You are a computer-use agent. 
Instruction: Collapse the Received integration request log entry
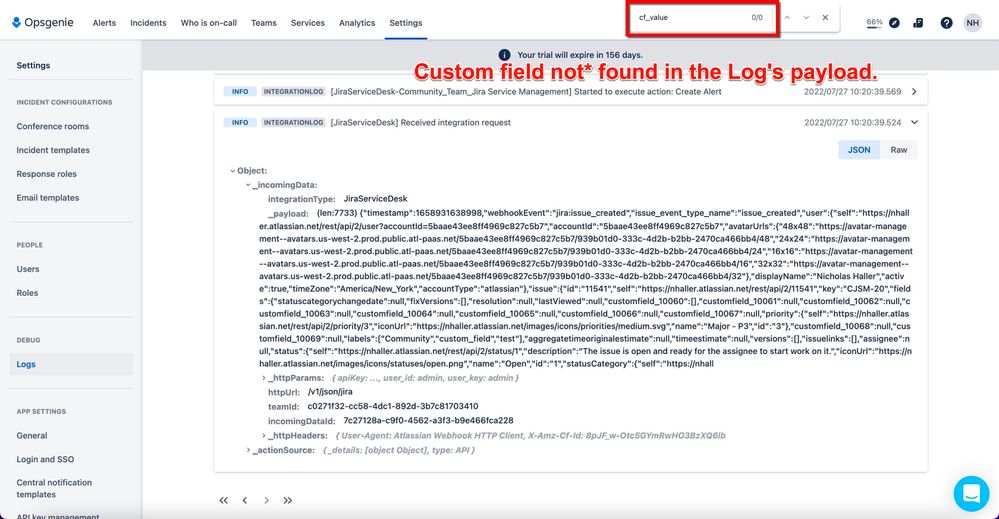pos(914,122)
